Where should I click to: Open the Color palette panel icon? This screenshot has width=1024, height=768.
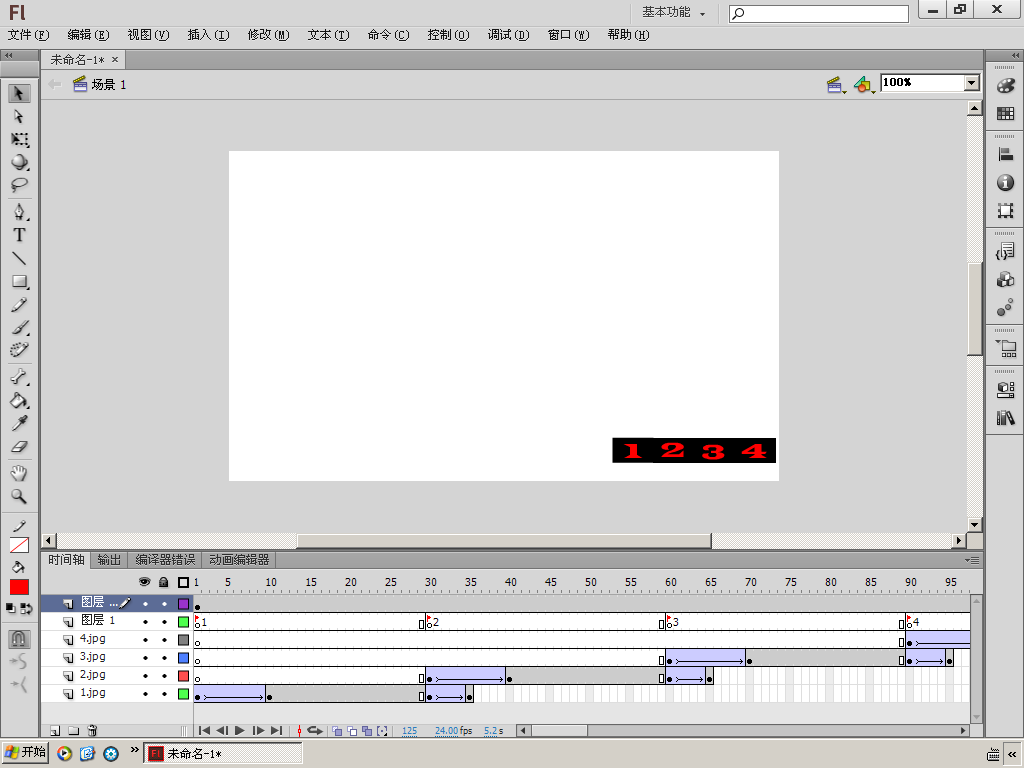1006,86
